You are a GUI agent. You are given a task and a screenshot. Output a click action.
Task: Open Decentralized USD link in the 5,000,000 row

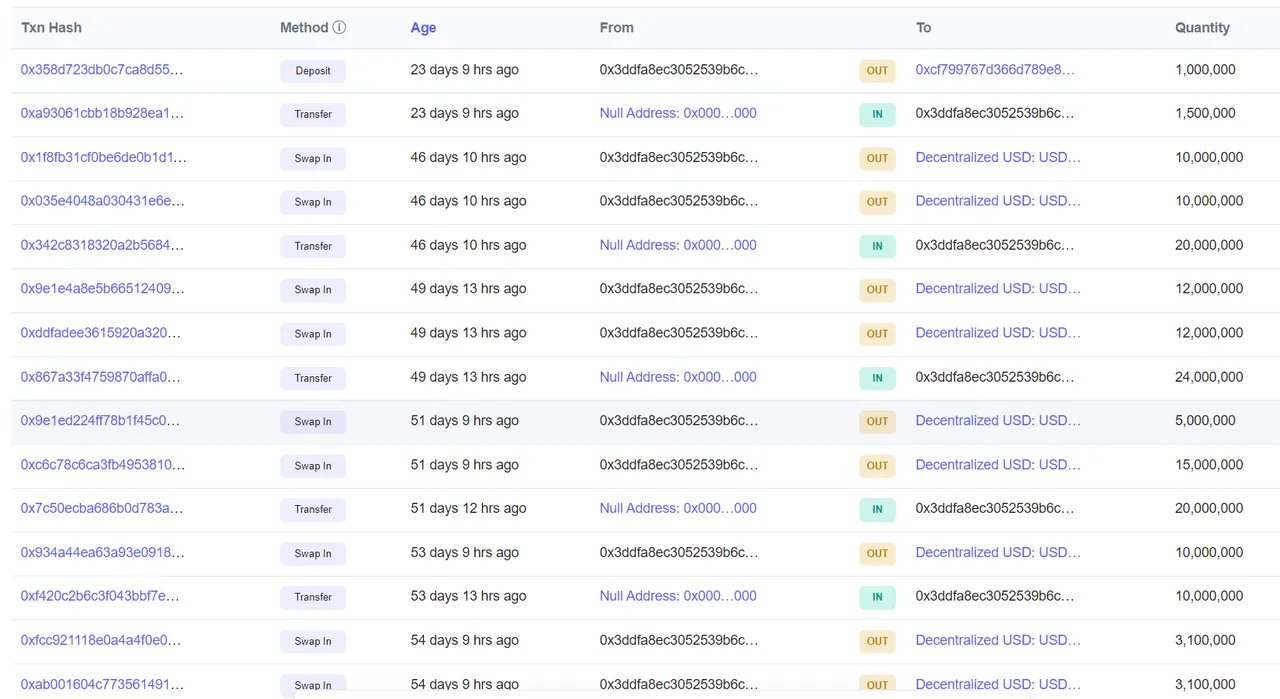click(x=998, y=421)
